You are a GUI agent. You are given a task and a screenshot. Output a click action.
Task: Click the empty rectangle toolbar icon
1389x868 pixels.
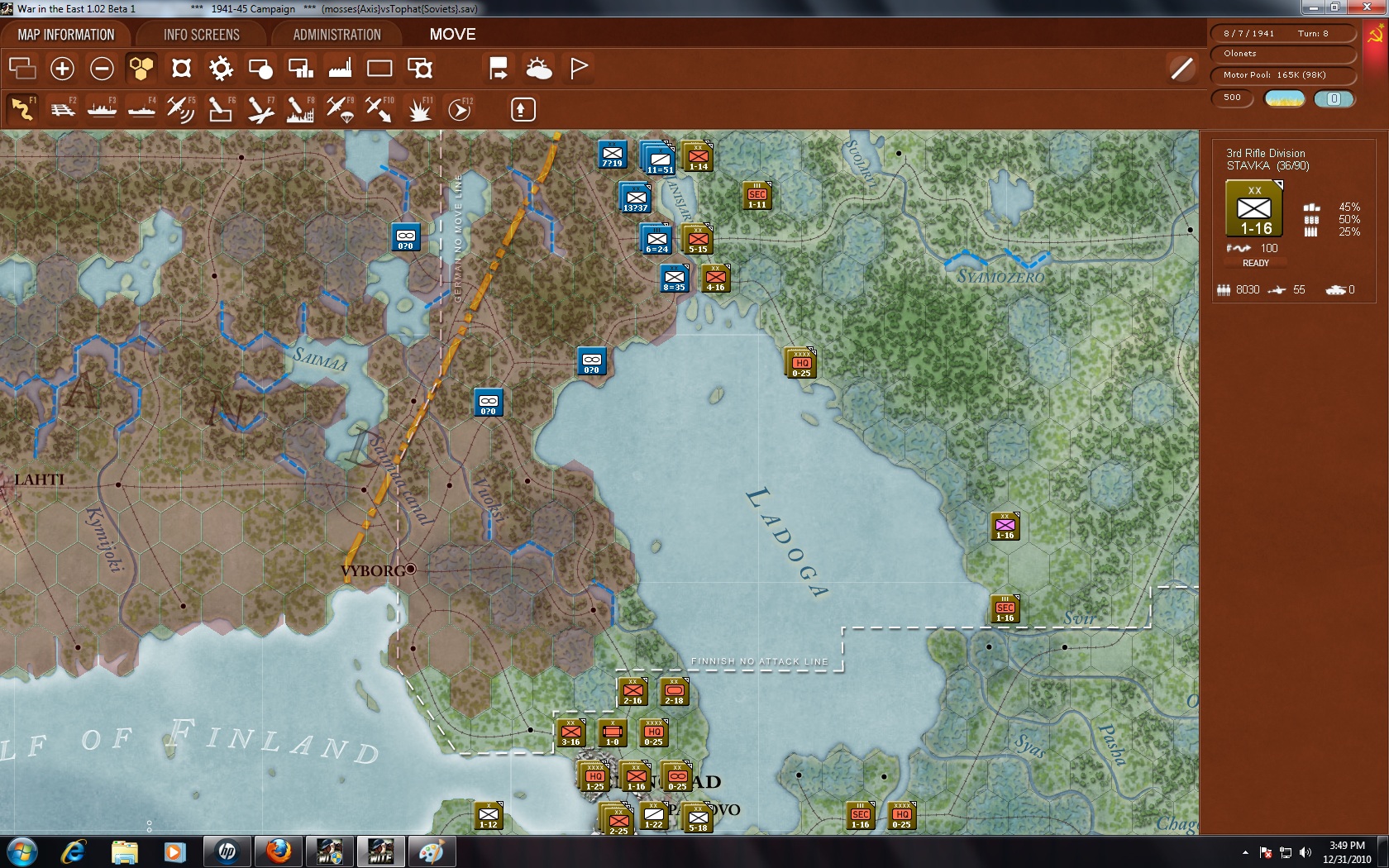click(x=379, y=69)
